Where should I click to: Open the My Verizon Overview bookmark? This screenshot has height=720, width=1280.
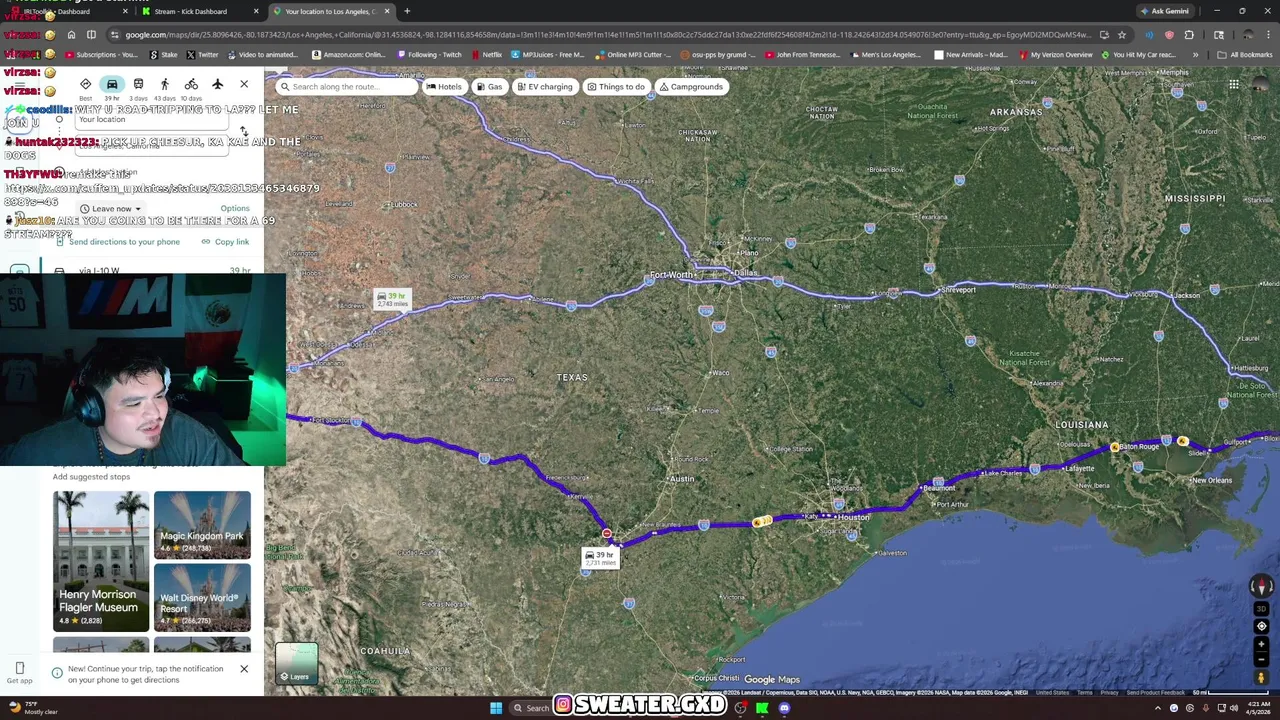coord(1057,55)
